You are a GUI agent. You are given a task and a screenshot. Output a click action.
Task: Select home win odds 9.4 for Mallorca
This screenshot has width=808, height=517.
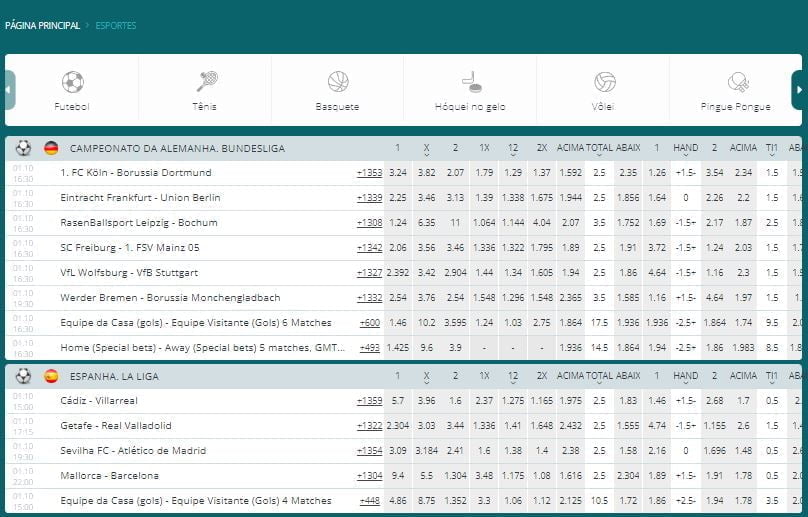tap(397, 476)
